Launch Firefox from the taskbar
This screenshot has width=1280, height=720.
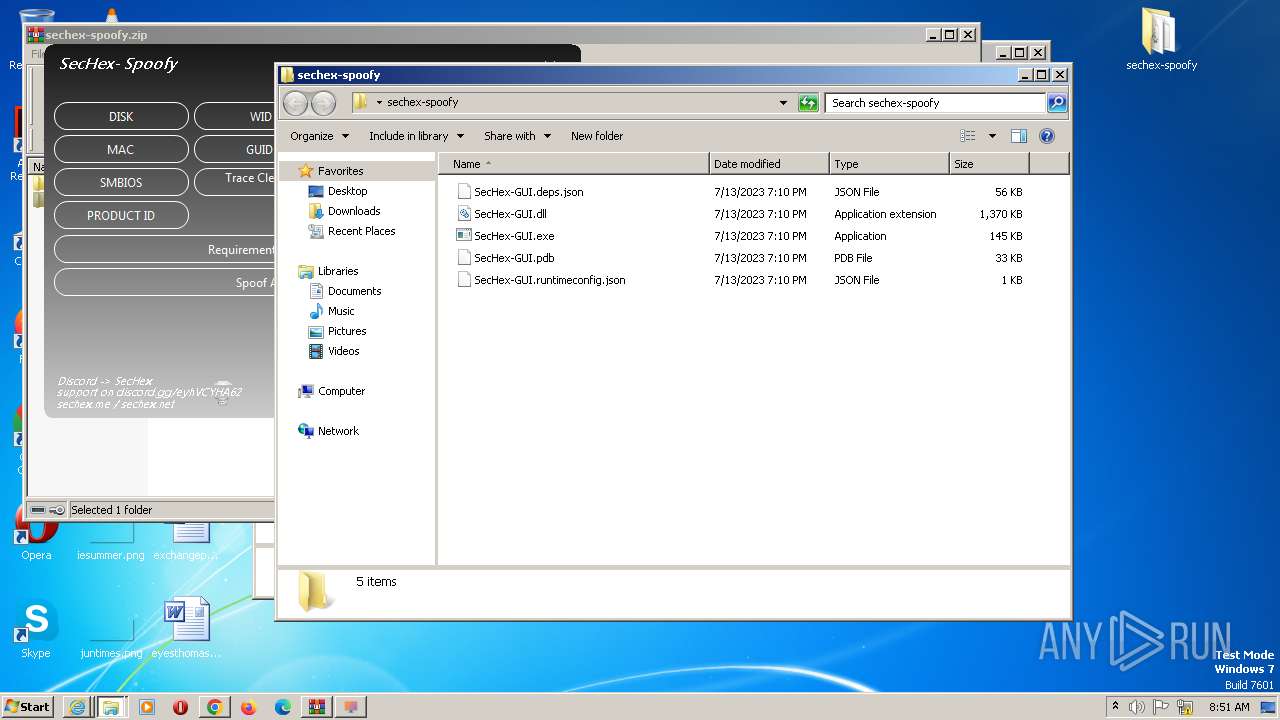click(248, 707)
